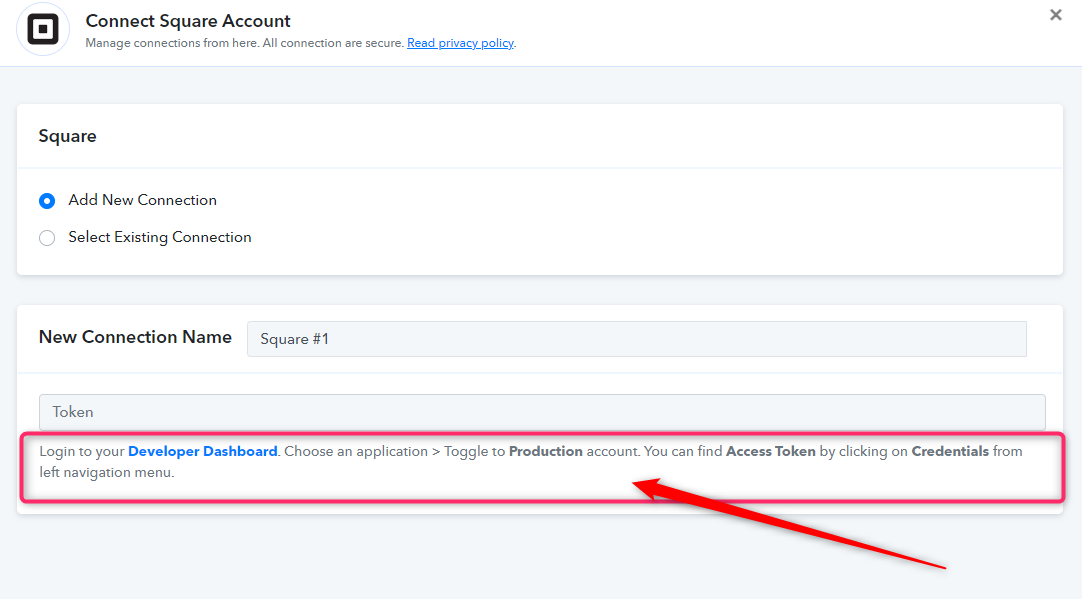Click the bold Credentials text
Image resolution: width=1082 pixels, height=599 pixels.
(950, 451)
